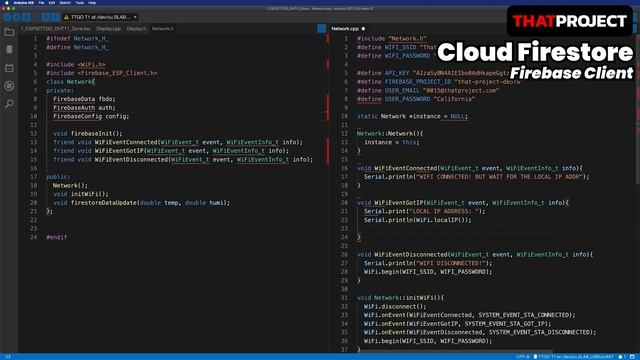Click the Verify sketch toolbar icon
The width and height of the screenshot is (640, 360).
click(x=7, y=17)
